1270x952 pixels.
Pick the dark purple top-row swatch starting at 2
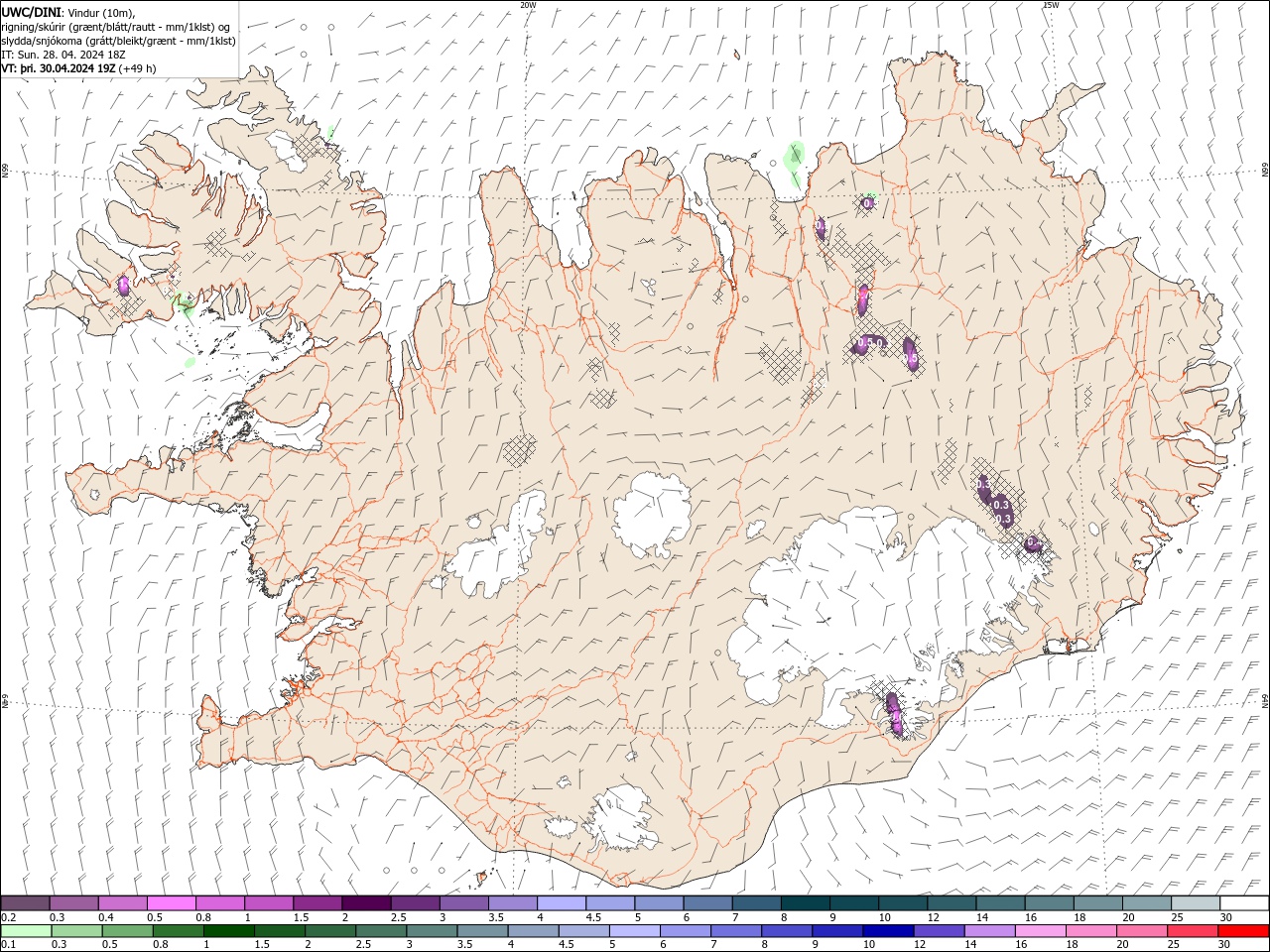click(x=365, y=903)
